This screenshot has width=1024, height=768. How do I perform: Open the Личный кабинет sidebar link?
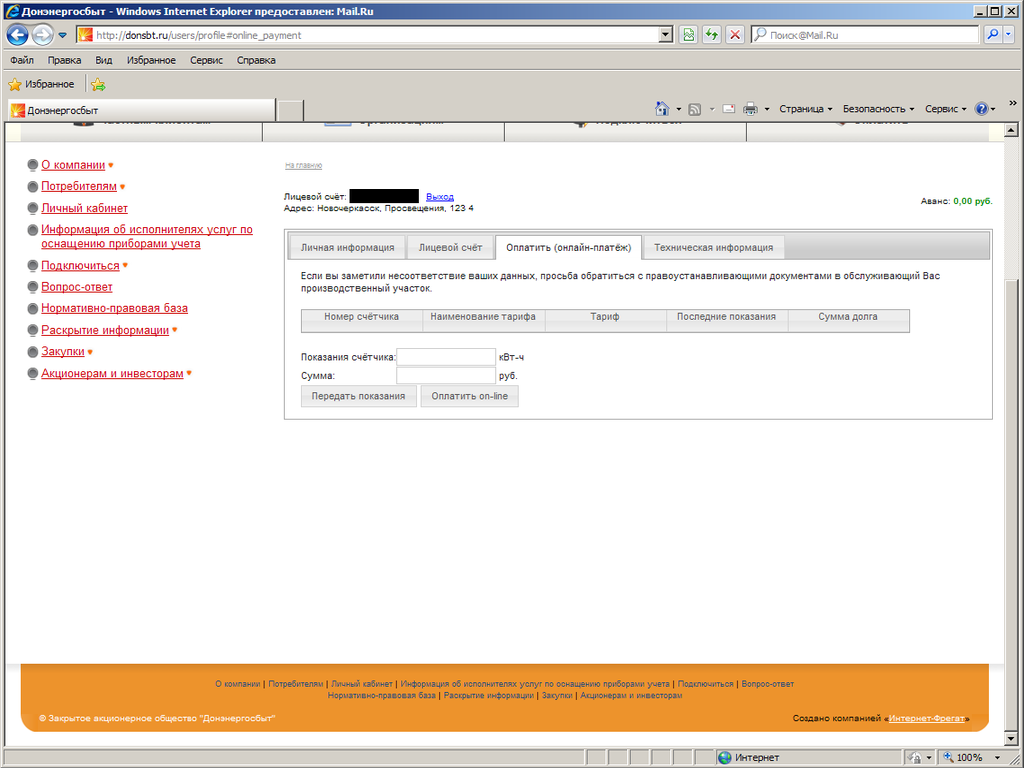coord(84,208)
